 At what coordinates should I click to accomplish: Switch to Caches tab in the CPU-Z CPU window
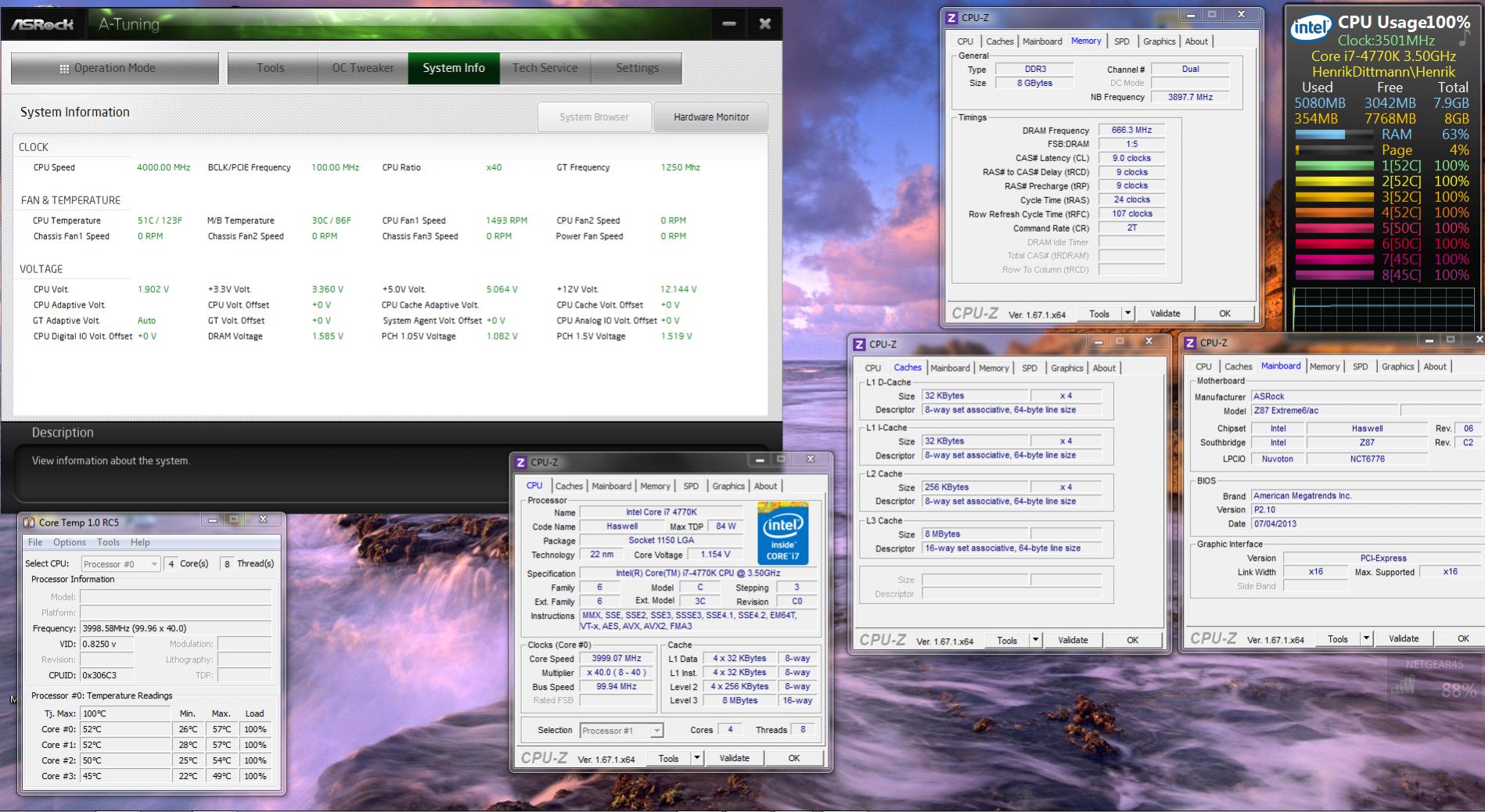tap(569, 486)
